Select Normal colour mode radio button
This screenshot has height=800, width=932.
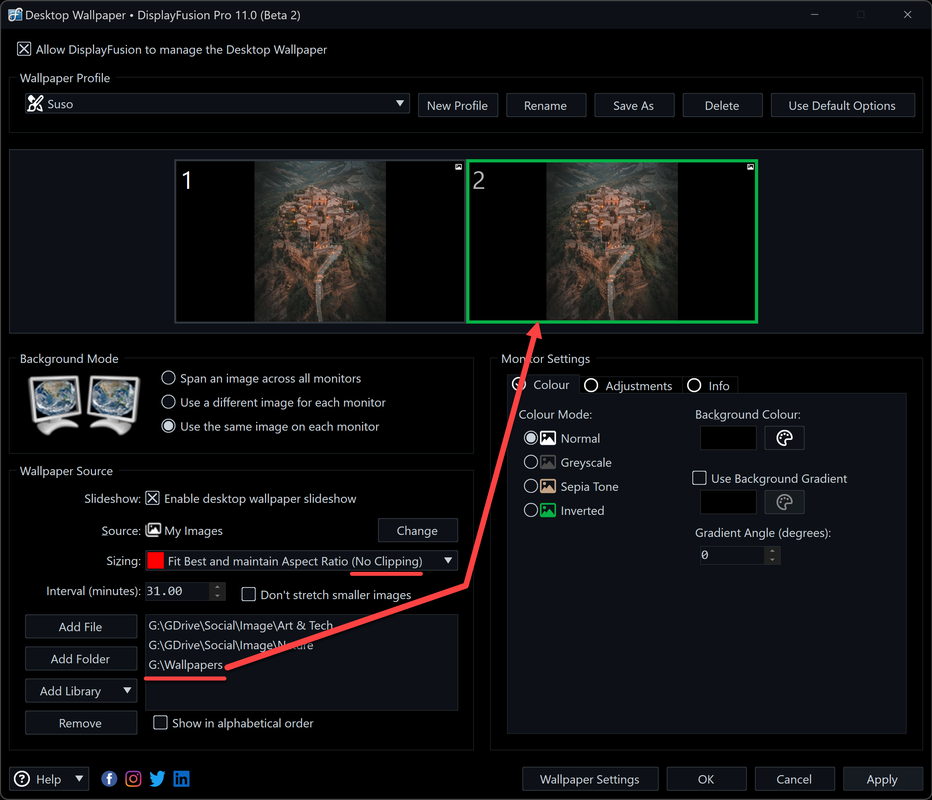click(x=530, y=438)
